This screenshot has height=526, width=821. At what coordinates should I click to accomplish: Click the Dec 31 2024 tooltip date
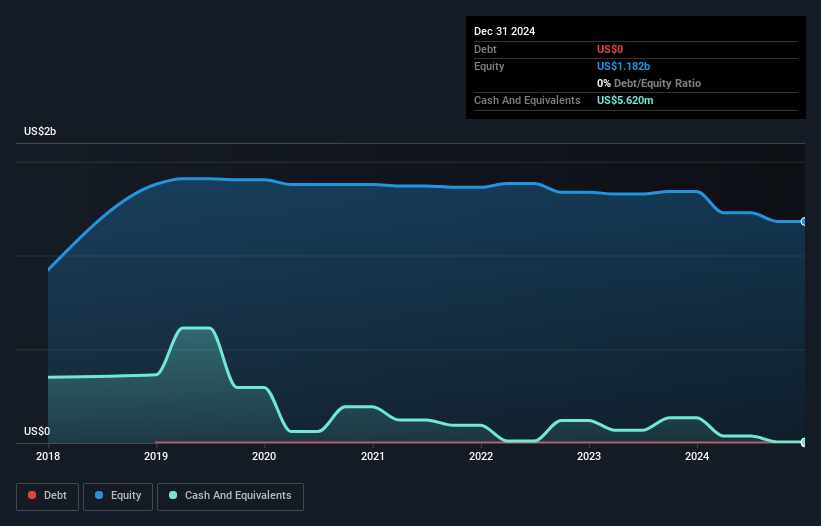point(504,31)
